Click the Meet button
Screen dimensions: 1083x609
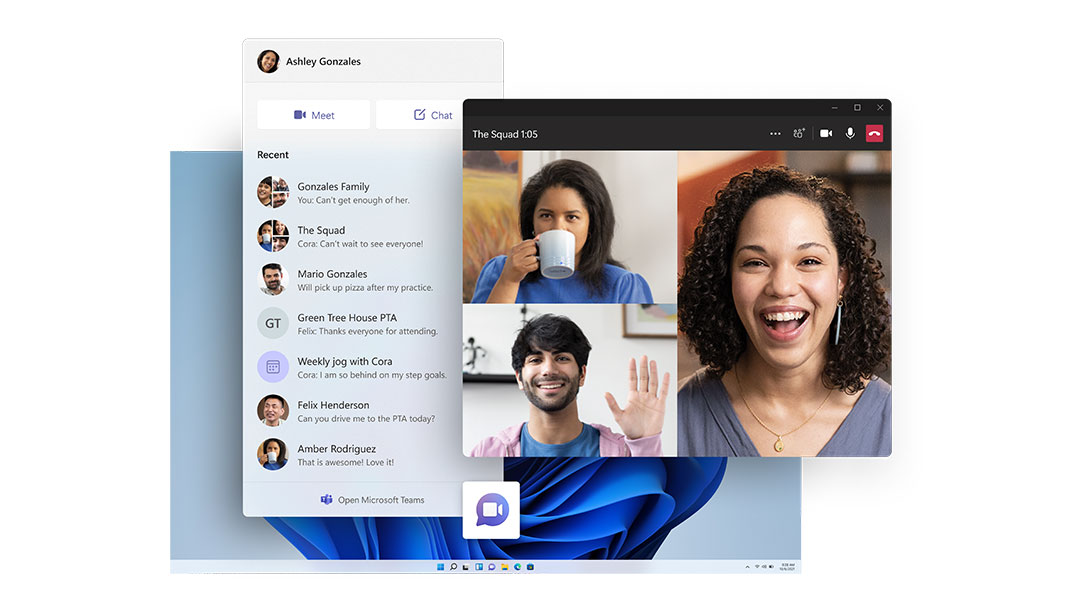[x=313, y=115]
